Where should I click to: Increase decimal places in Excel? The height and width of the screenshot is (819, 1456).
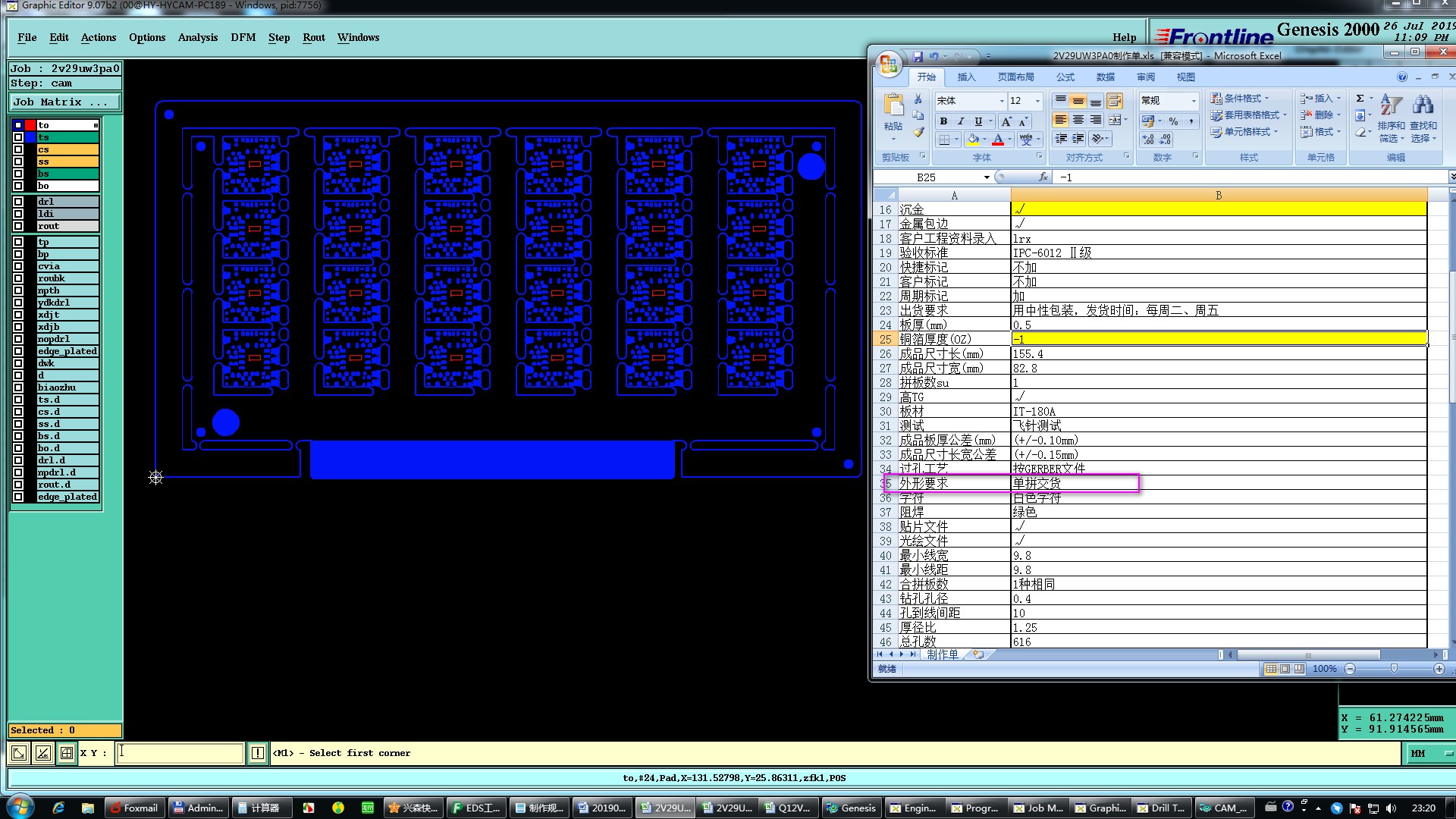coord(1148,140)
